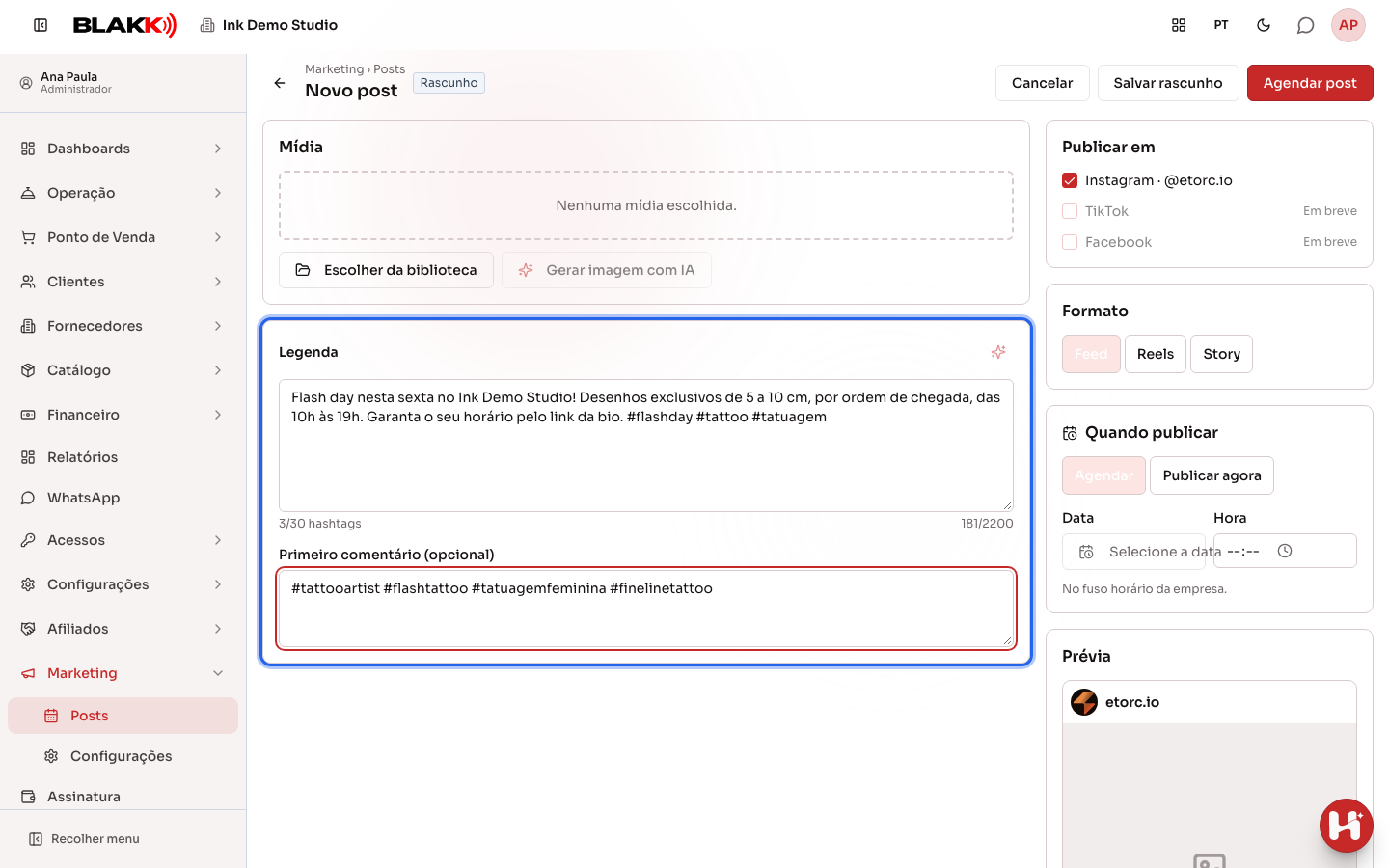The image size is (1389, 868).
Task: Click the Cancelar button
Action: click(x=1042, y=83)
